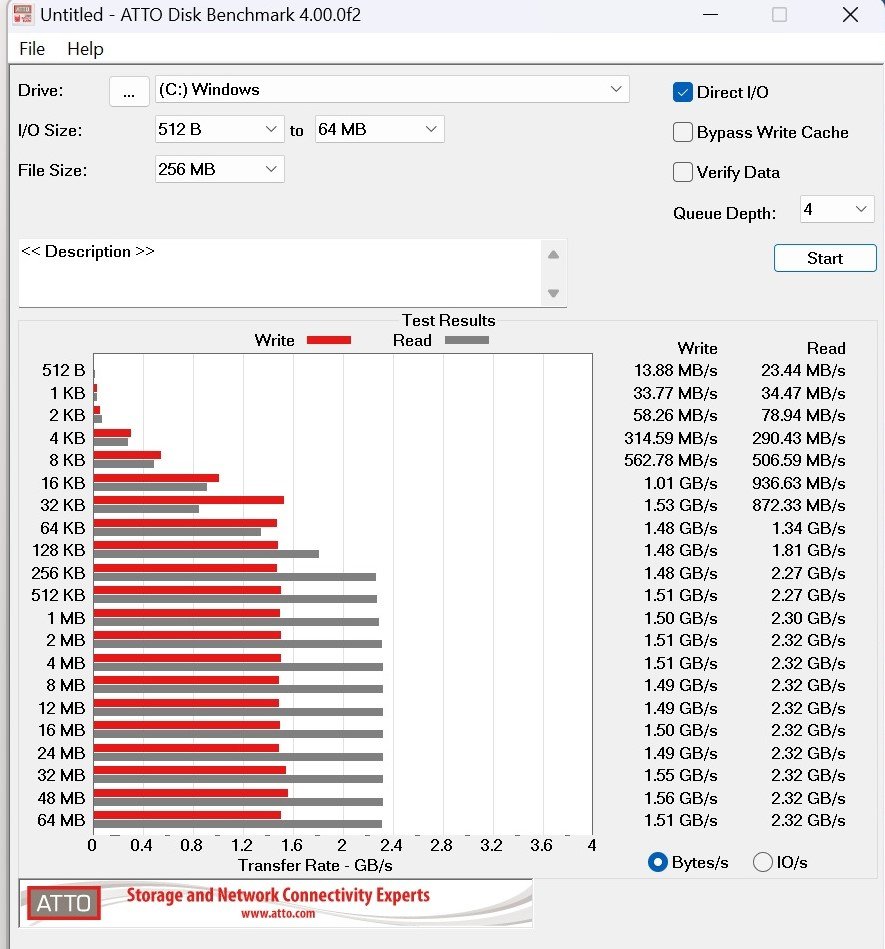885x949 pixels.
Task: Click the drive browse '...' button
Action: pos(129,92)
